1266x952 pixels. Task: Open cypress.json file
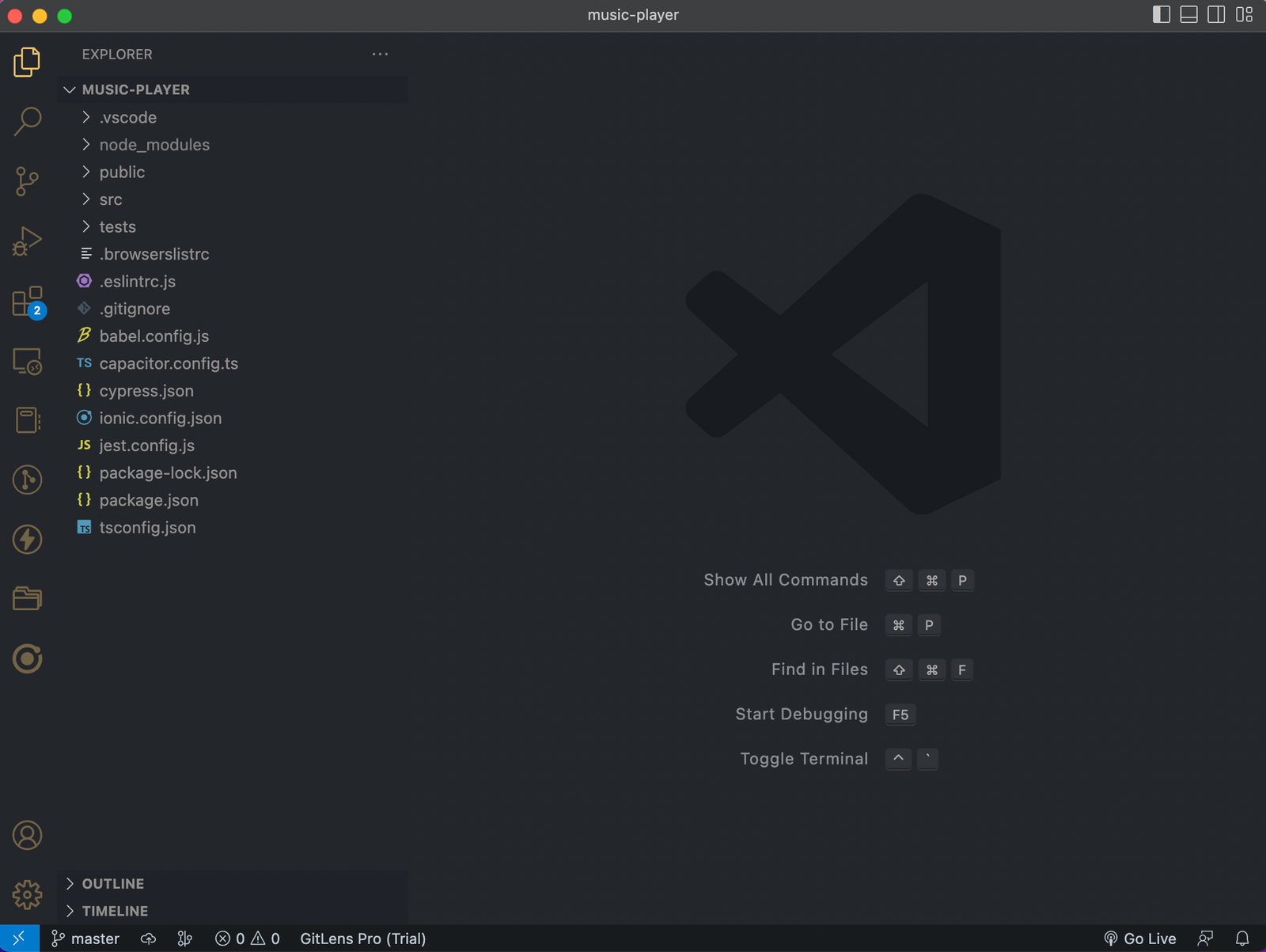(233, 391)
